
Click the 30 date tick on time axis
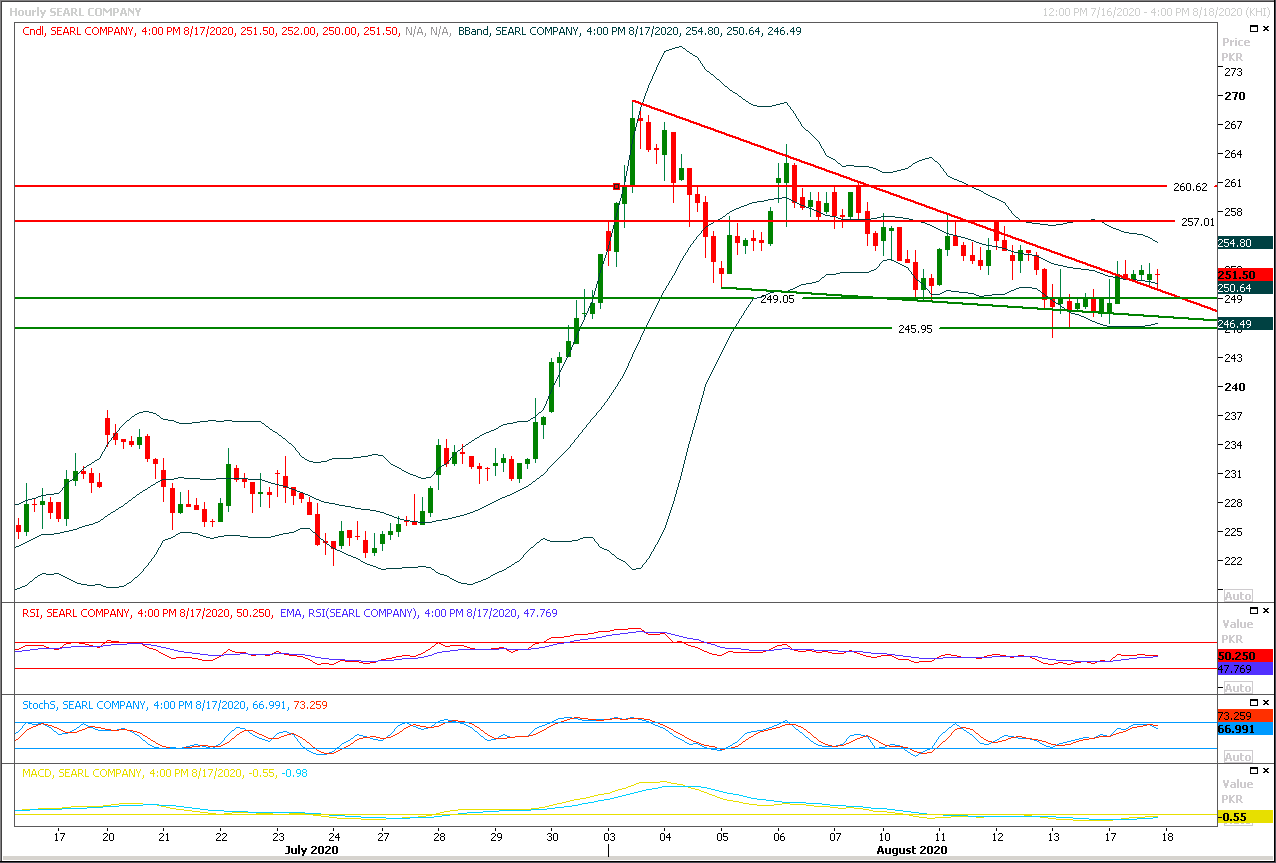pos(552,835)
